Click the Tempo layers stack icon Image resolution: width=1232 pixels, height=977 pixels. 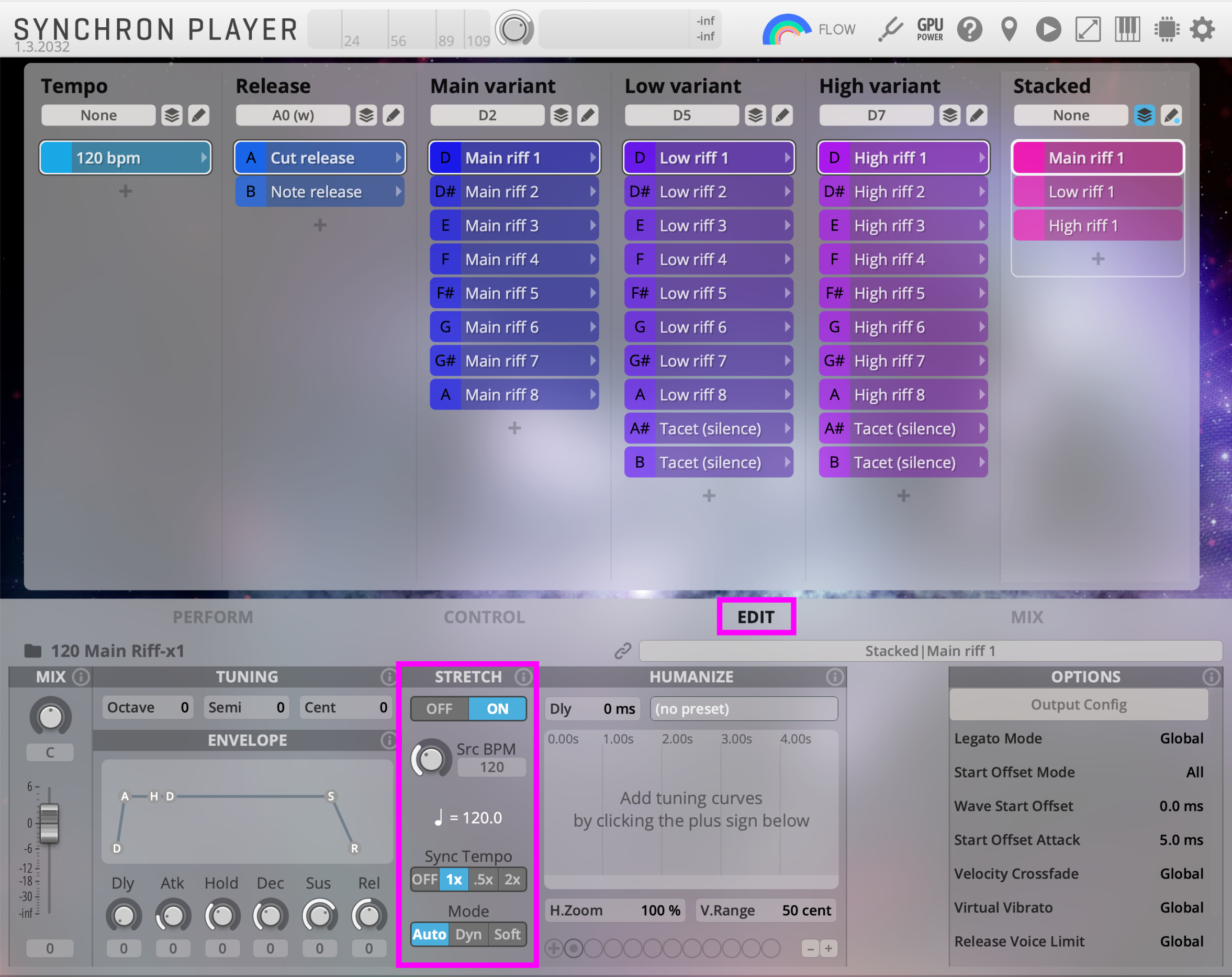(172, 116)
